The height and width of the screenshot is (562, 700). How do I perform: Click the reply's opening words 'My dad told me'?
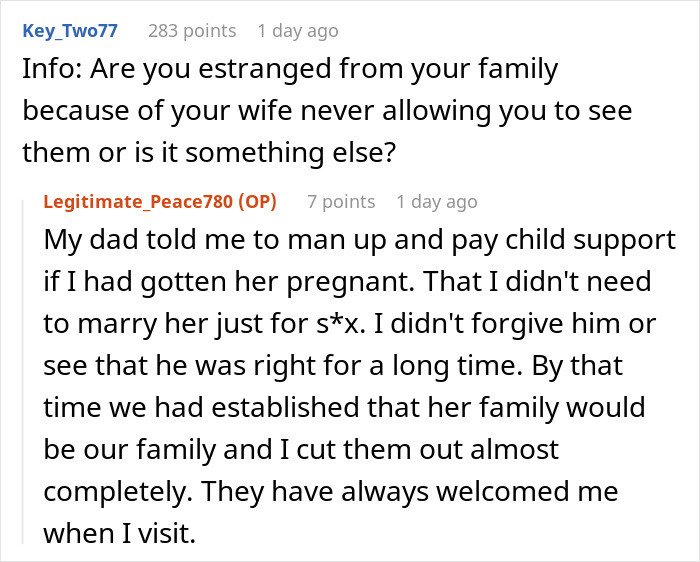pyautogui.click(x=127, y=241)
